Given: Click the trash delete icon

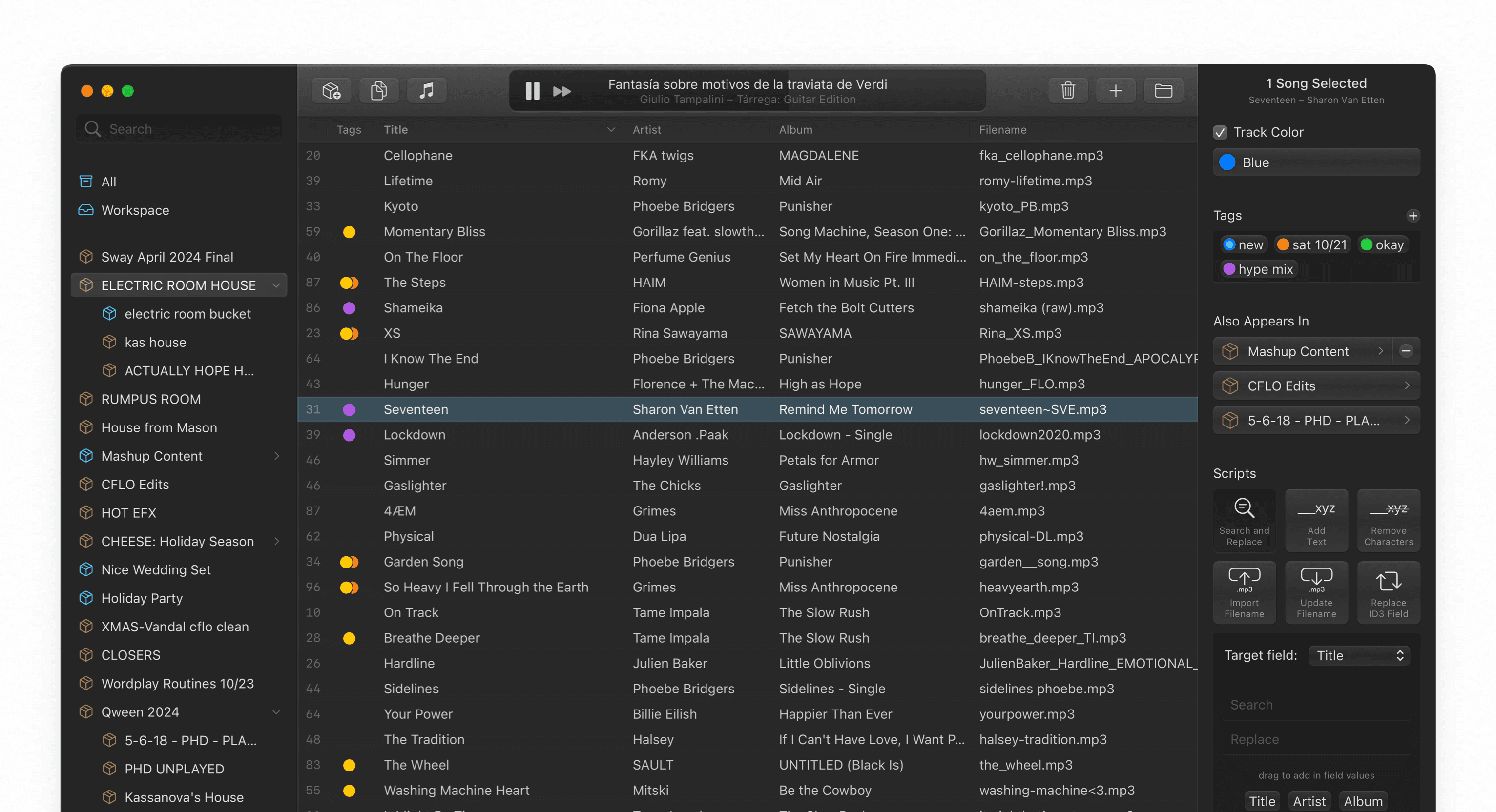Looking at the screenshot, I should pyautogui.click(x=1067, y=91).
